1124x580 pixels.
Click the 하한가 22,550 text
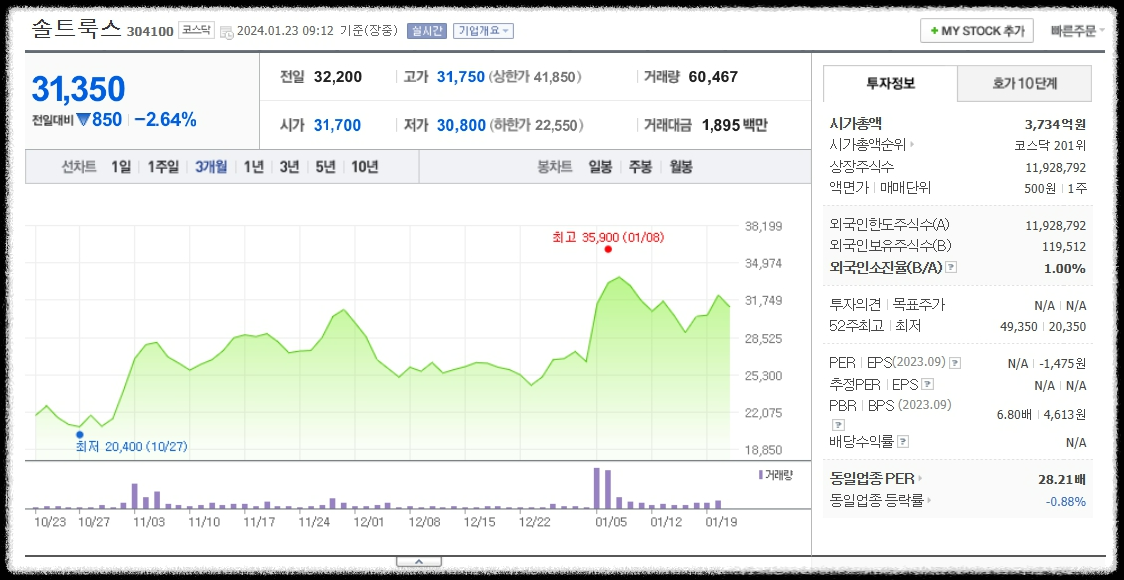[536, 125]
